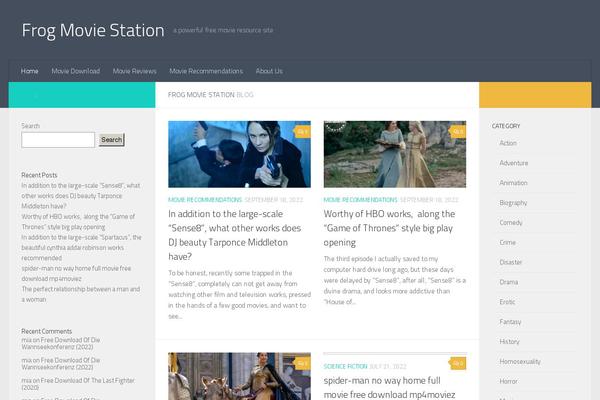This screenshot has height=400, width=600.
Task: Click the Frog Movie Station site title
Action: point(93,30)
